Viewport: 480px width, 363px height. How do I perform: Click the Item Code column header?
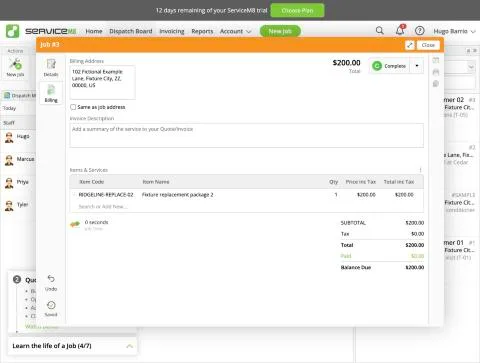click(x=92, y=182)
